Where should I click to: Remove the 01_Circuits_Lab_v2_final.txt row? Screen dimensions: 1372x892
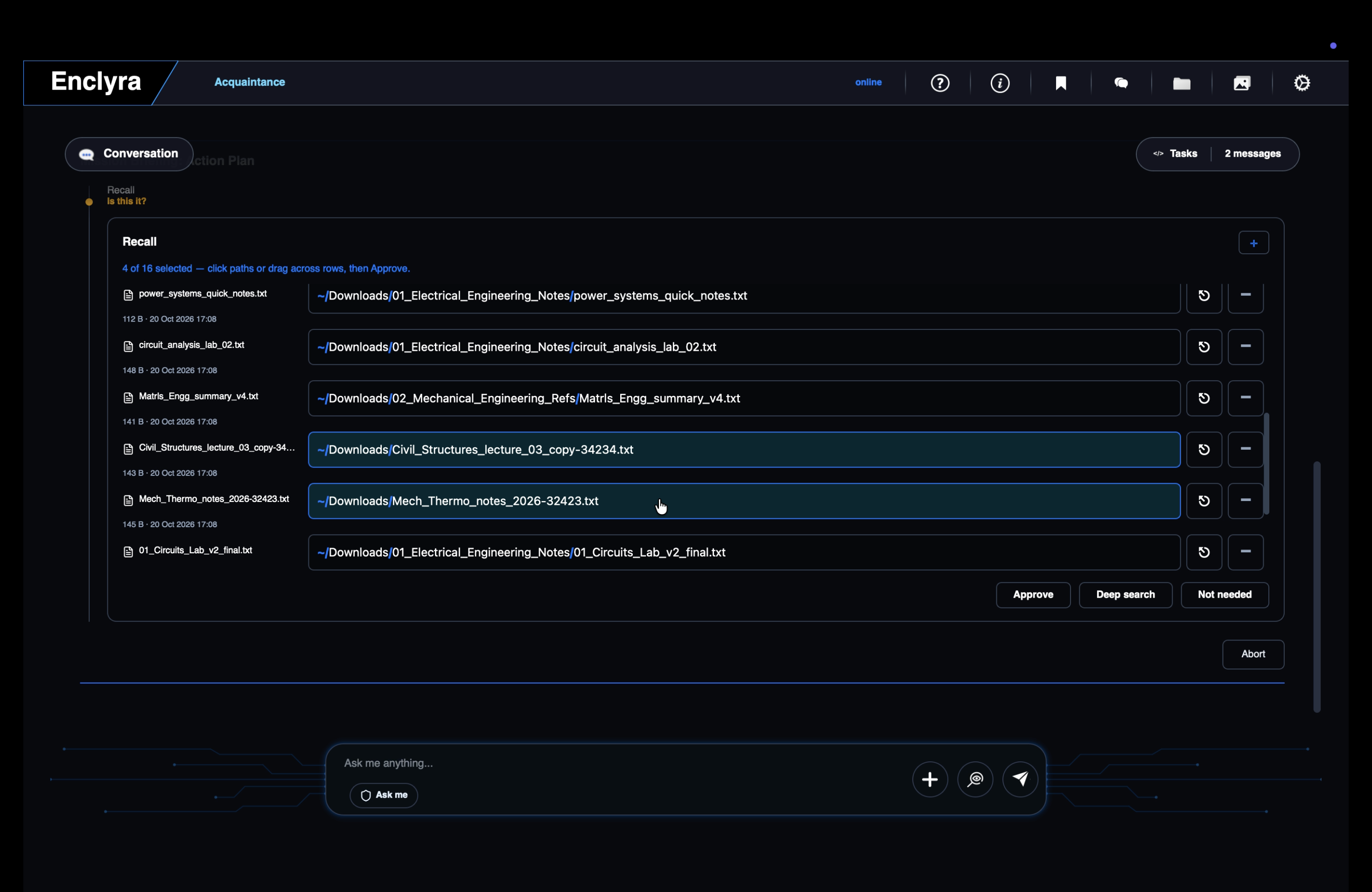click(x=1246, y=552)
